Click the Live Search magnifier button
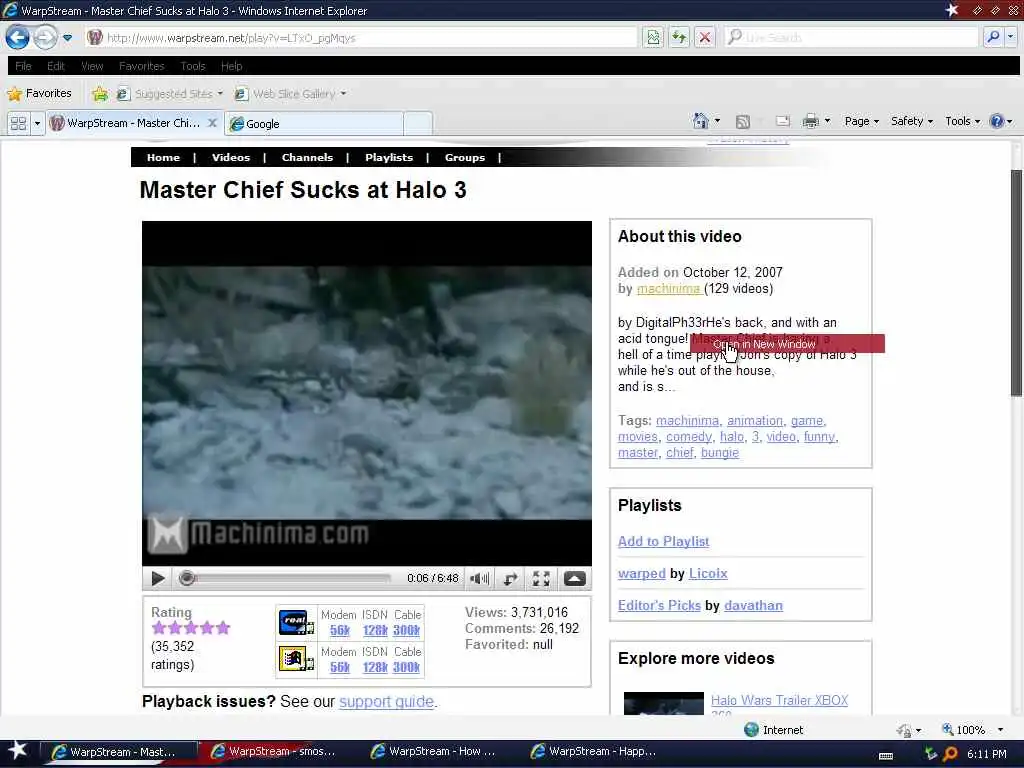The height and width of the screenshot is (768, 1024). tap(993, 37)
